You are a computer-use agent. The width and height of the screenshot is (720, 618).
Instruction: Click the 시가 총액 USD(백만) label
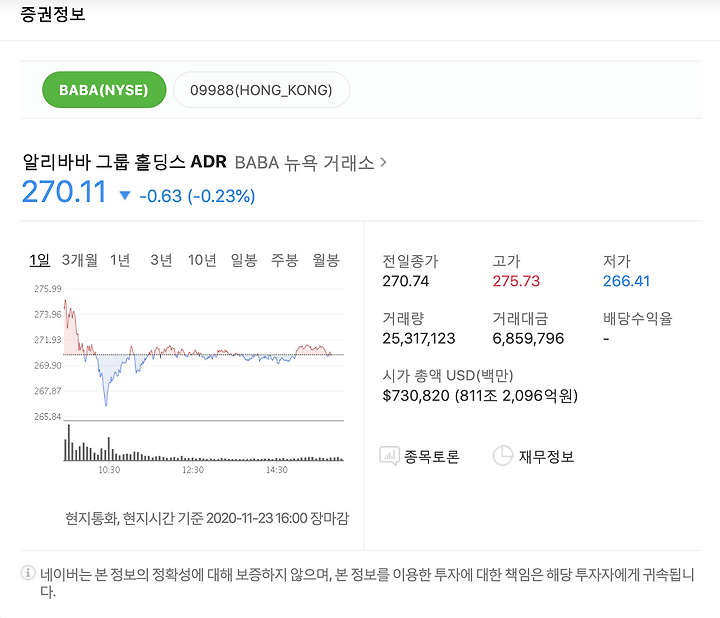[448, 376]
